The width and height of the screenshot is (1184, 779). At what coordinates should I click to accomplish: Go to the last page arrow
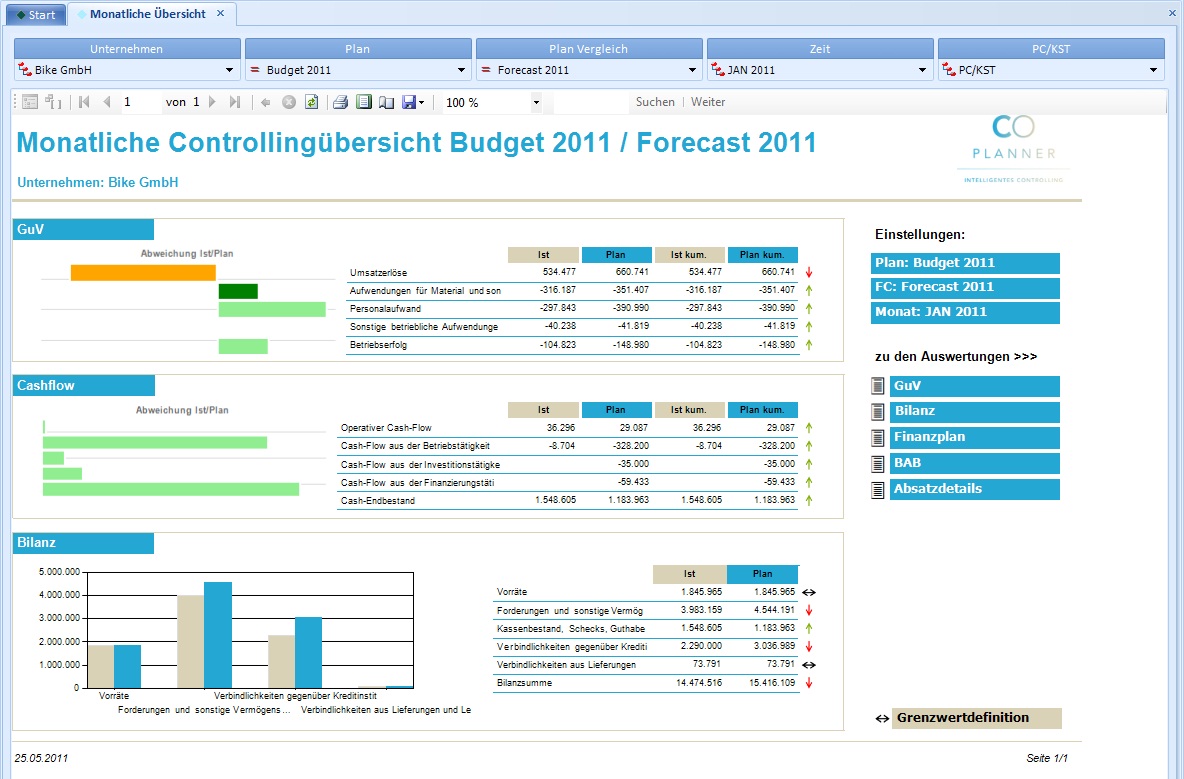point(235,102)
